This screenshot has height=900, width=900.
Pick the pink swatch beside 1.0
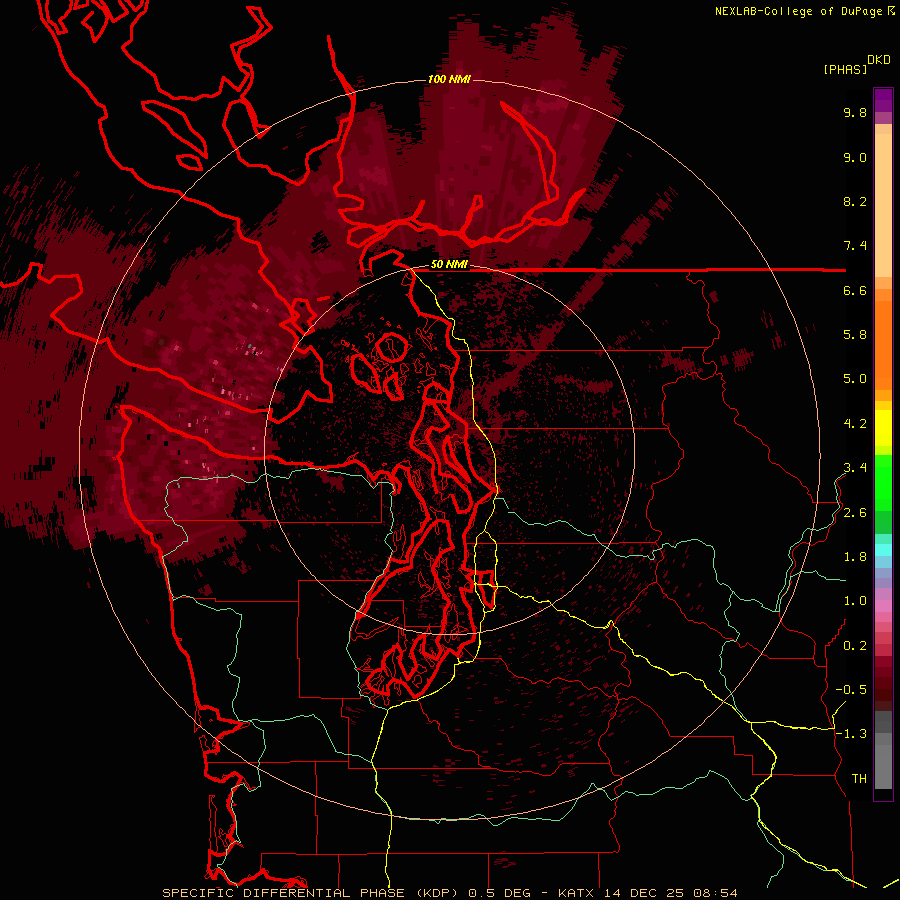point(883,606)
